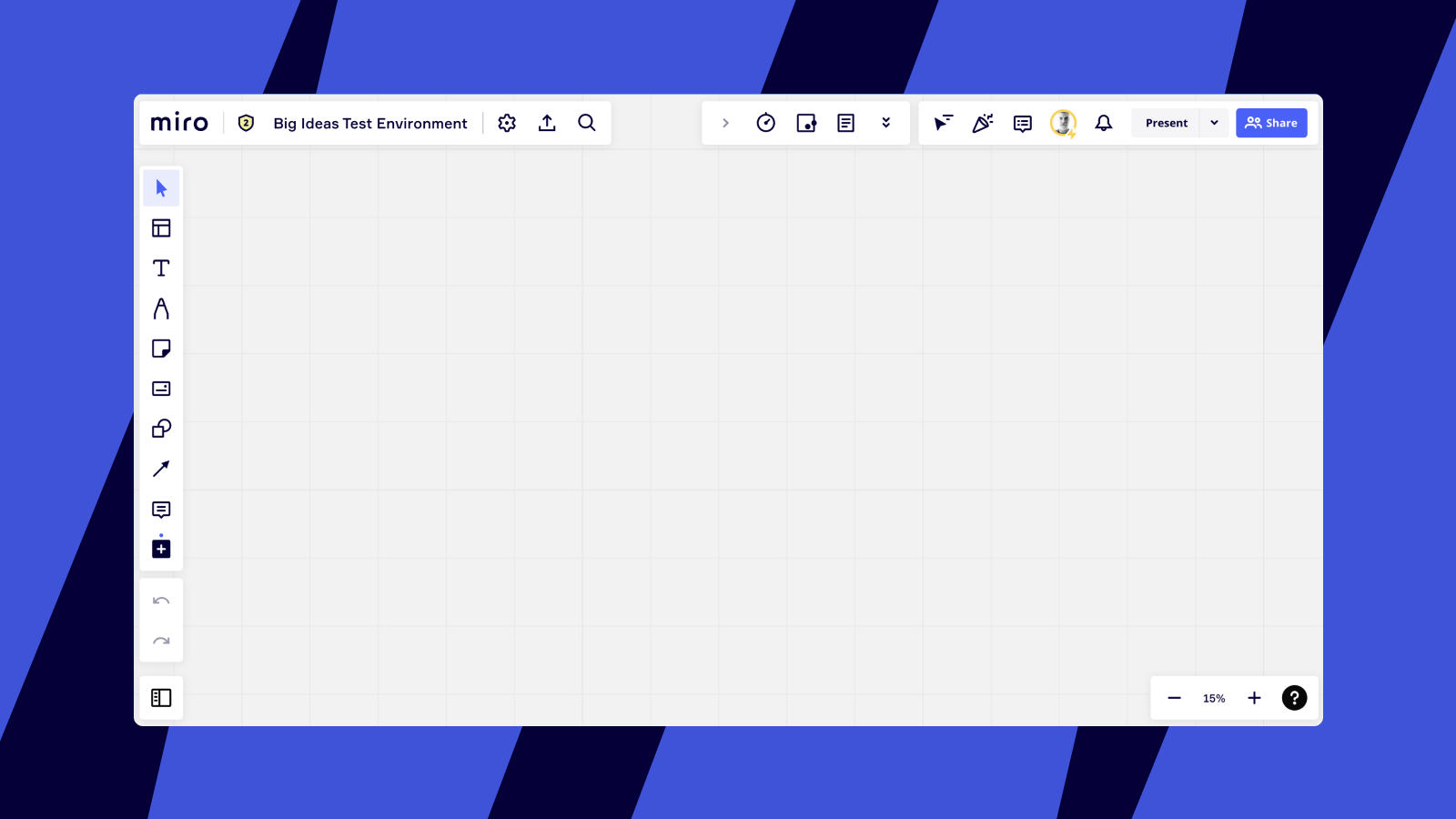Fire a confetti reaction
The width and height of the screenshot is (1456, 819).
point(983,123)
